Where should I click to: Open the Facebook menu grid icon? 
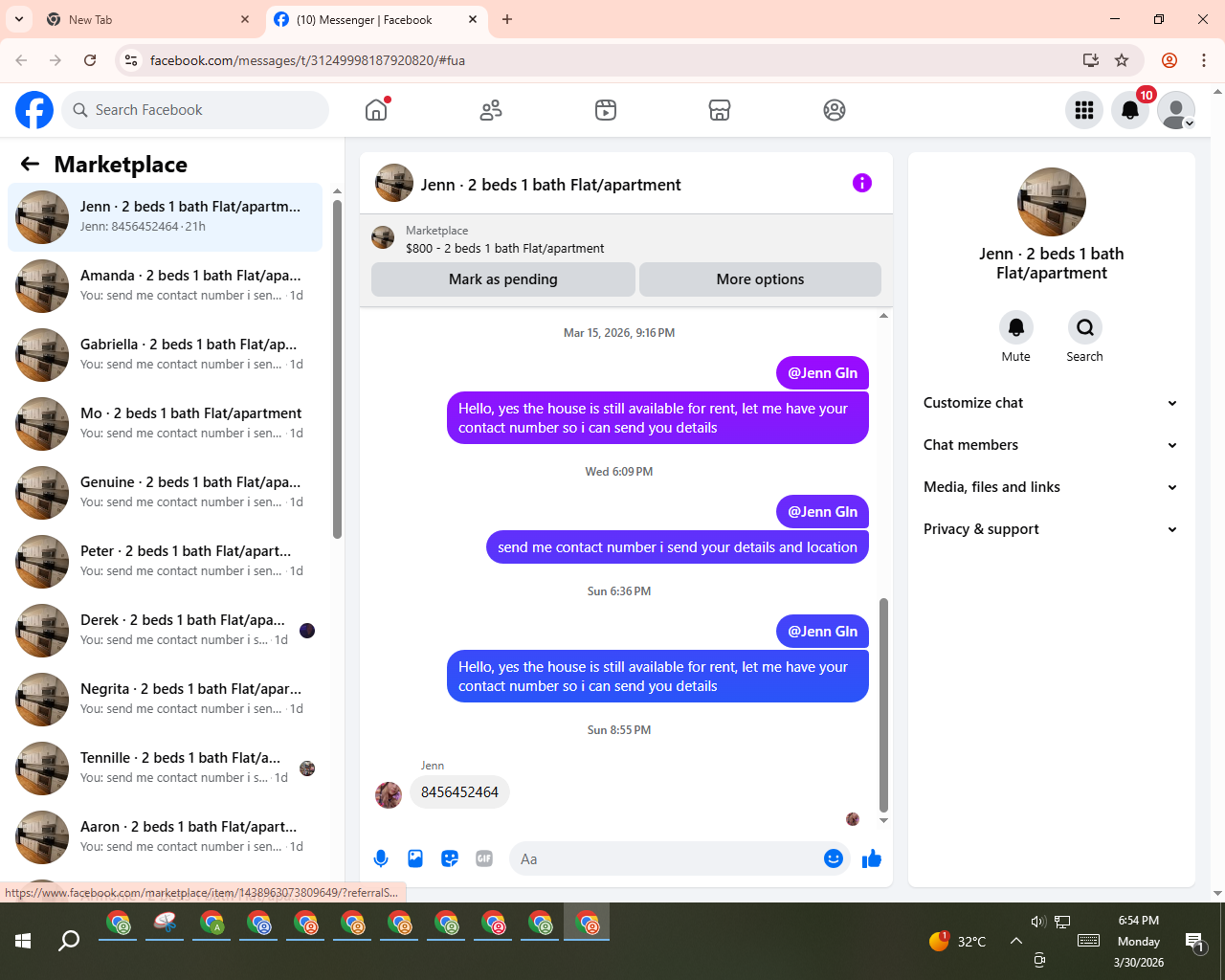point(1084,110)
